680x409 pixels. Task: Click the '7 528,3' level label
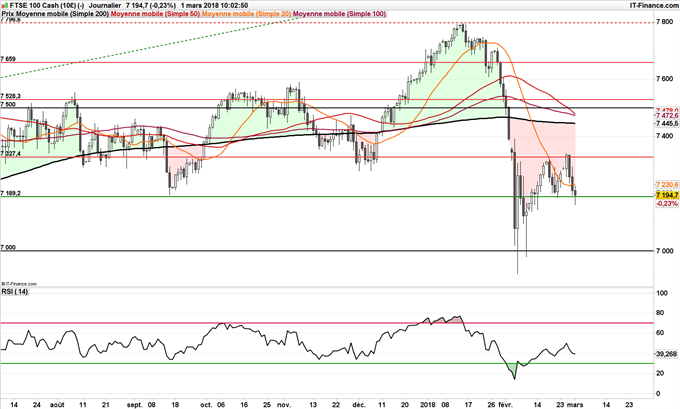pos(10,96)
